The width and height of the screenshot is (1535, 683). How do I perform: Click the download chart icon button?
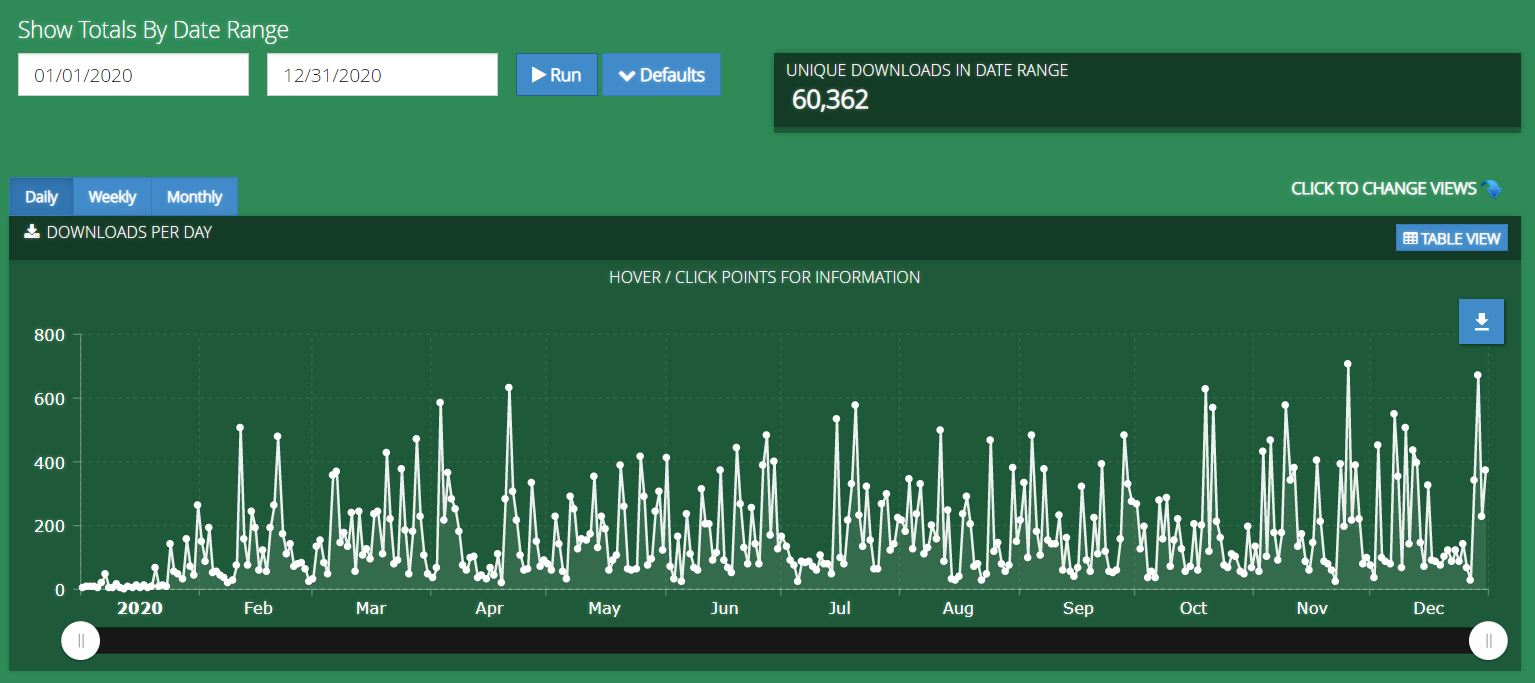pyautogui.click(x=1481, y=321)
